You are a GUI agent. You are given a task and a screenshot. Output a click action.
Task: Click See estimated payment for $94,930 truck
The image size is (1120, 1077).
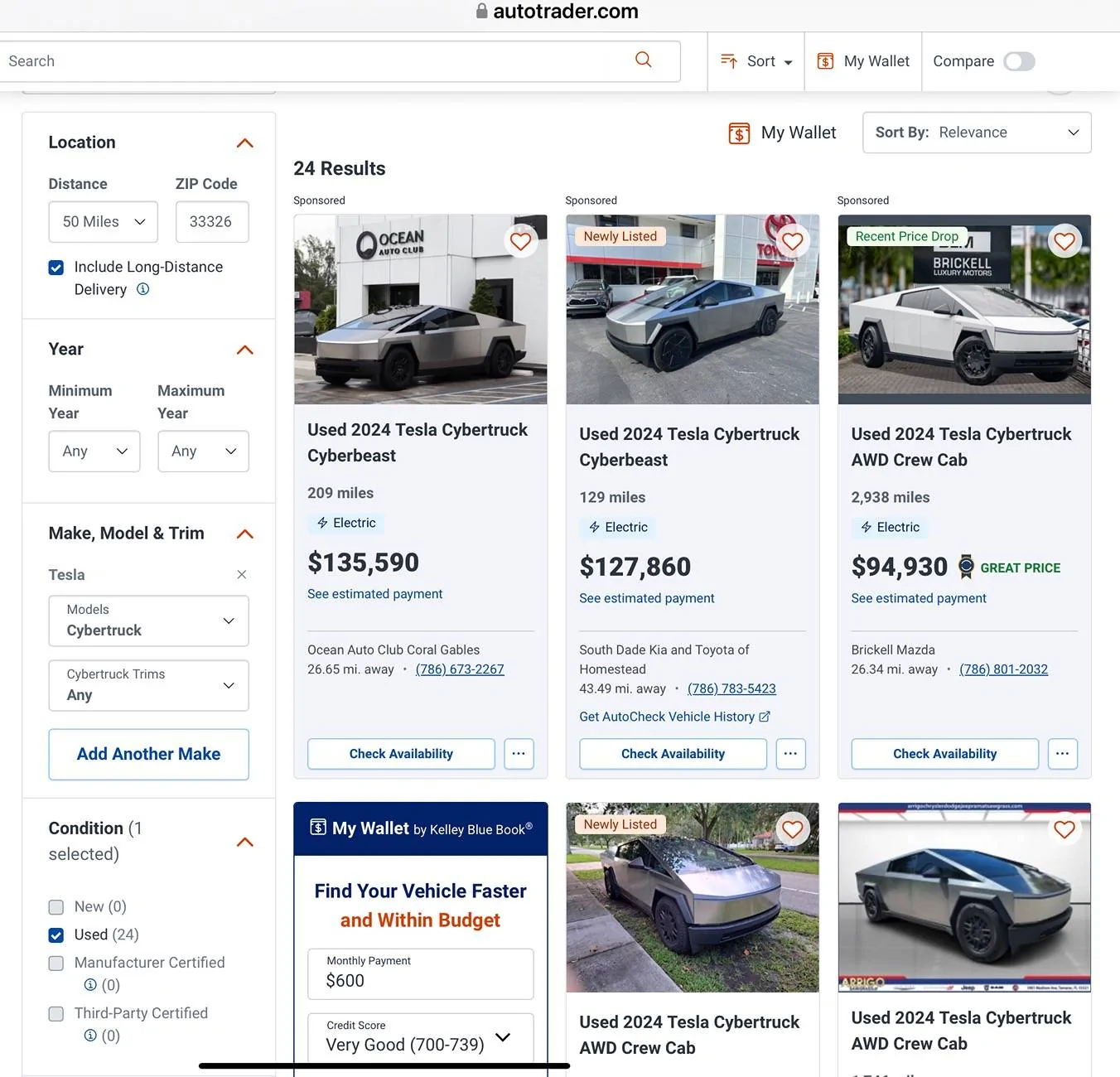(919, 598)
